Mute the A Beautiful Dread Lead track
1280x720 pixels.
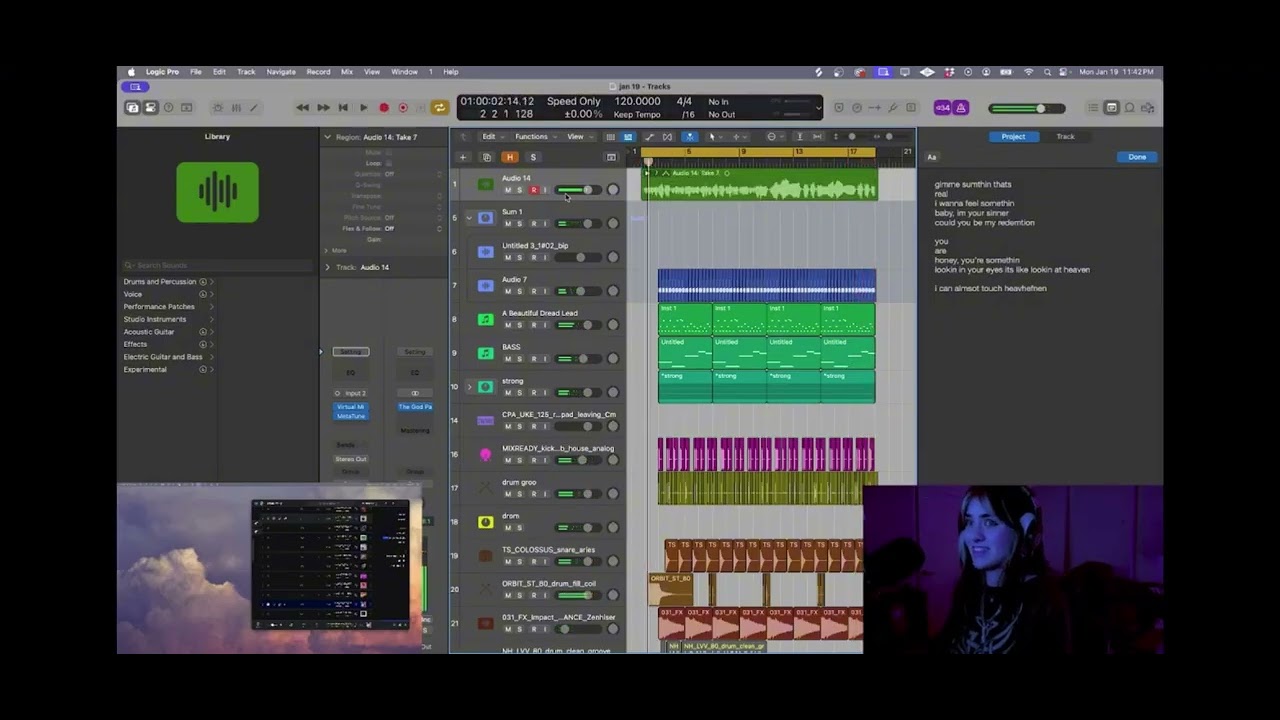507,325
